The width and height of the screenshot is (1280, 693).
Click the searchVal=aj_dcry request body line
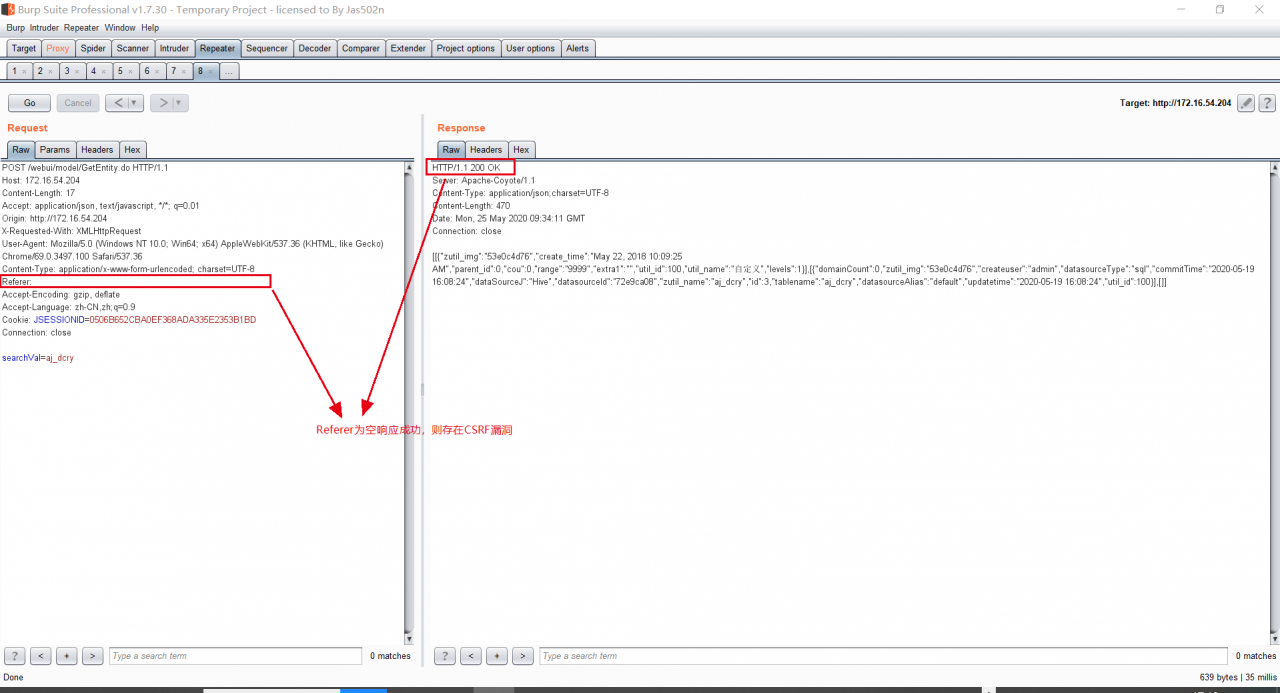38,358
